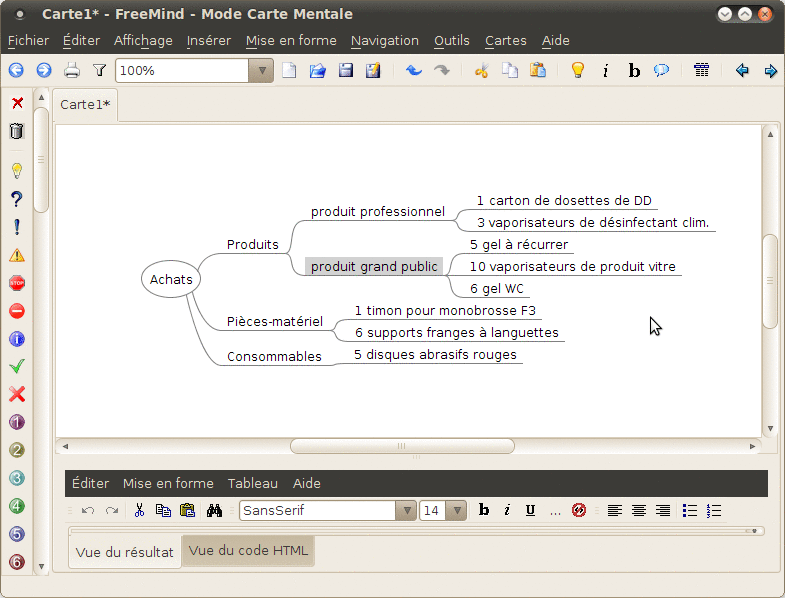Switch to Vue du résultat tab
The height and width of the screenshot is (598, 785).
click(x=124, y=552)
